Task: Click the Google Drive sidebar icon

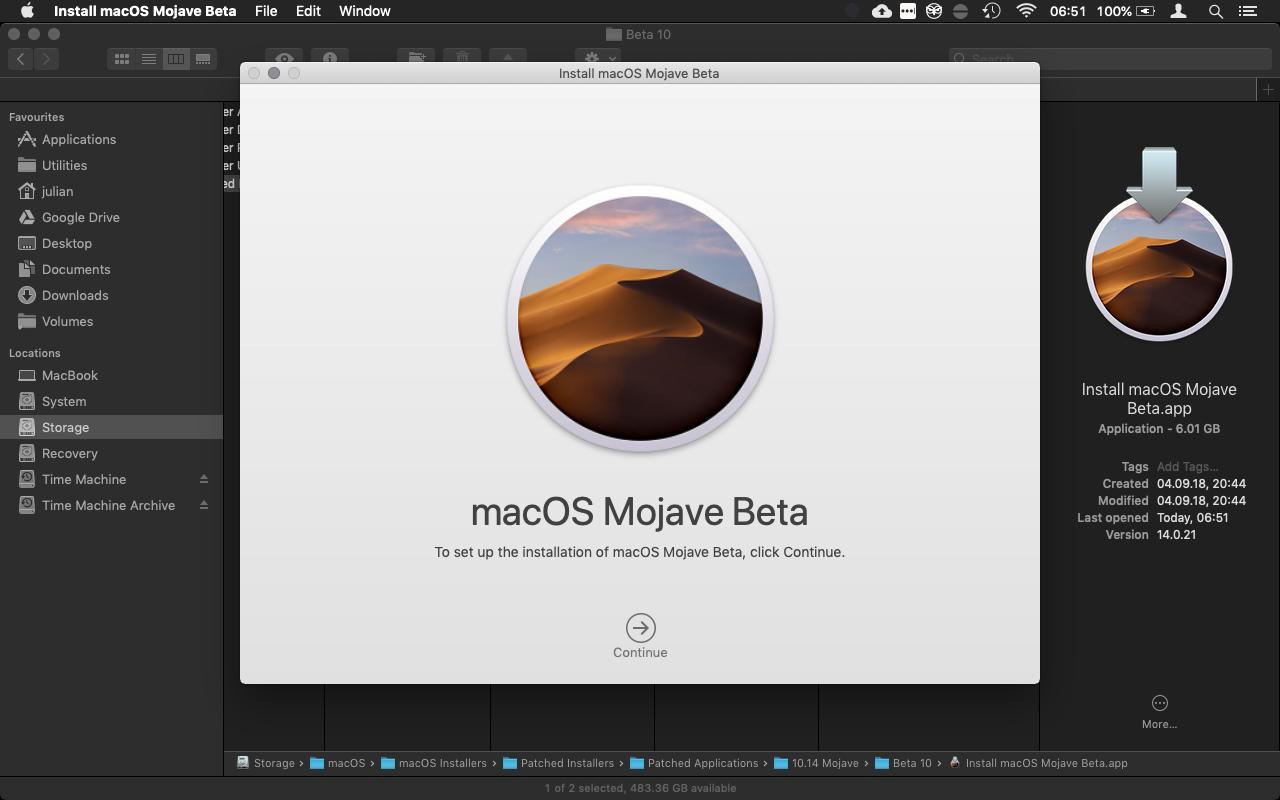Action: (27, 217)
